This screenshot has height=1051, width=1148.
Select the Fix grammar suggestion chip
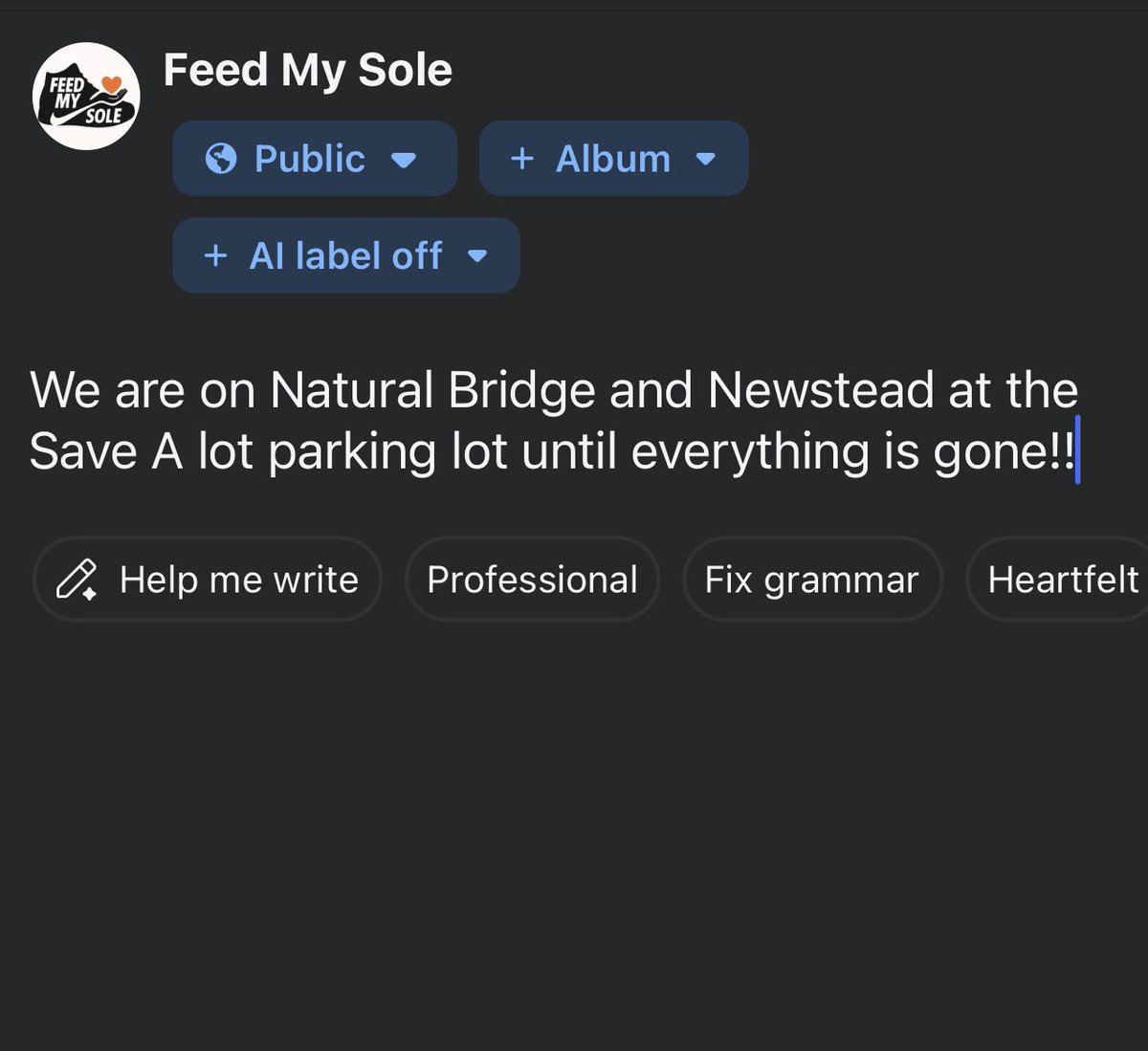[x=812, y=580]
